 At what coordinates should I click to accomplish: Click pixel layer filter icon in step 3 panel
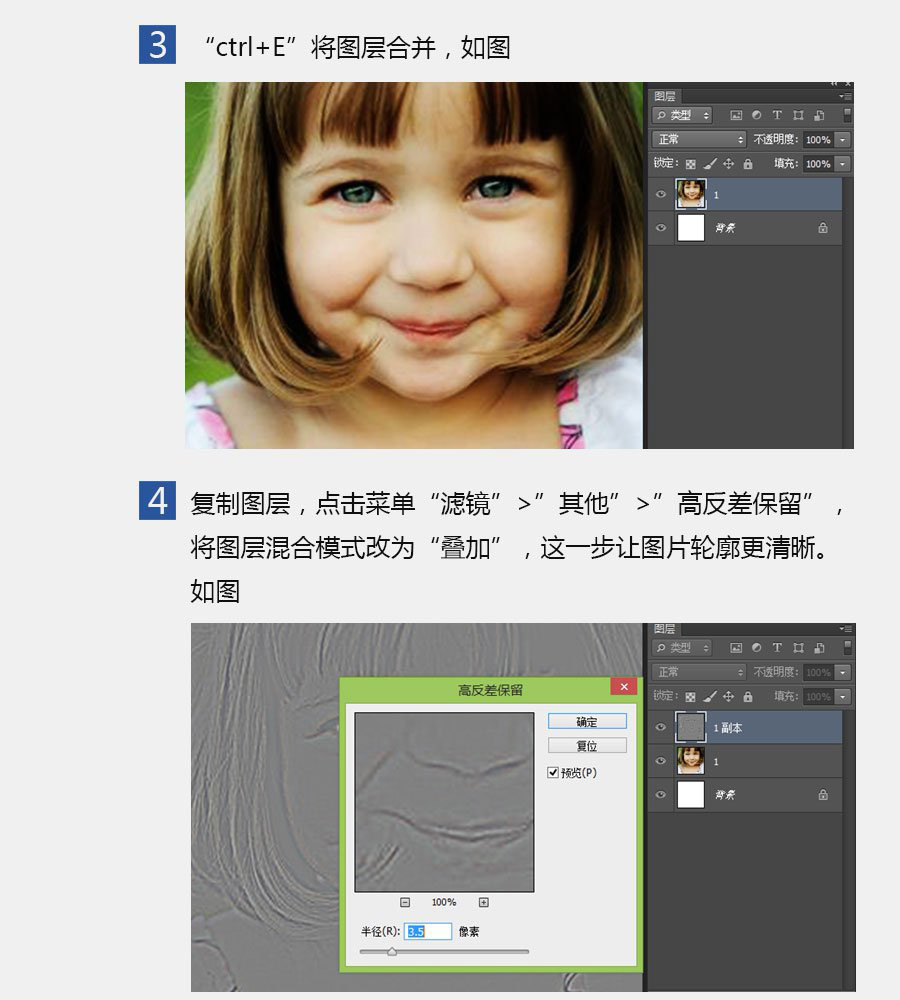click(x=735, y=115)
